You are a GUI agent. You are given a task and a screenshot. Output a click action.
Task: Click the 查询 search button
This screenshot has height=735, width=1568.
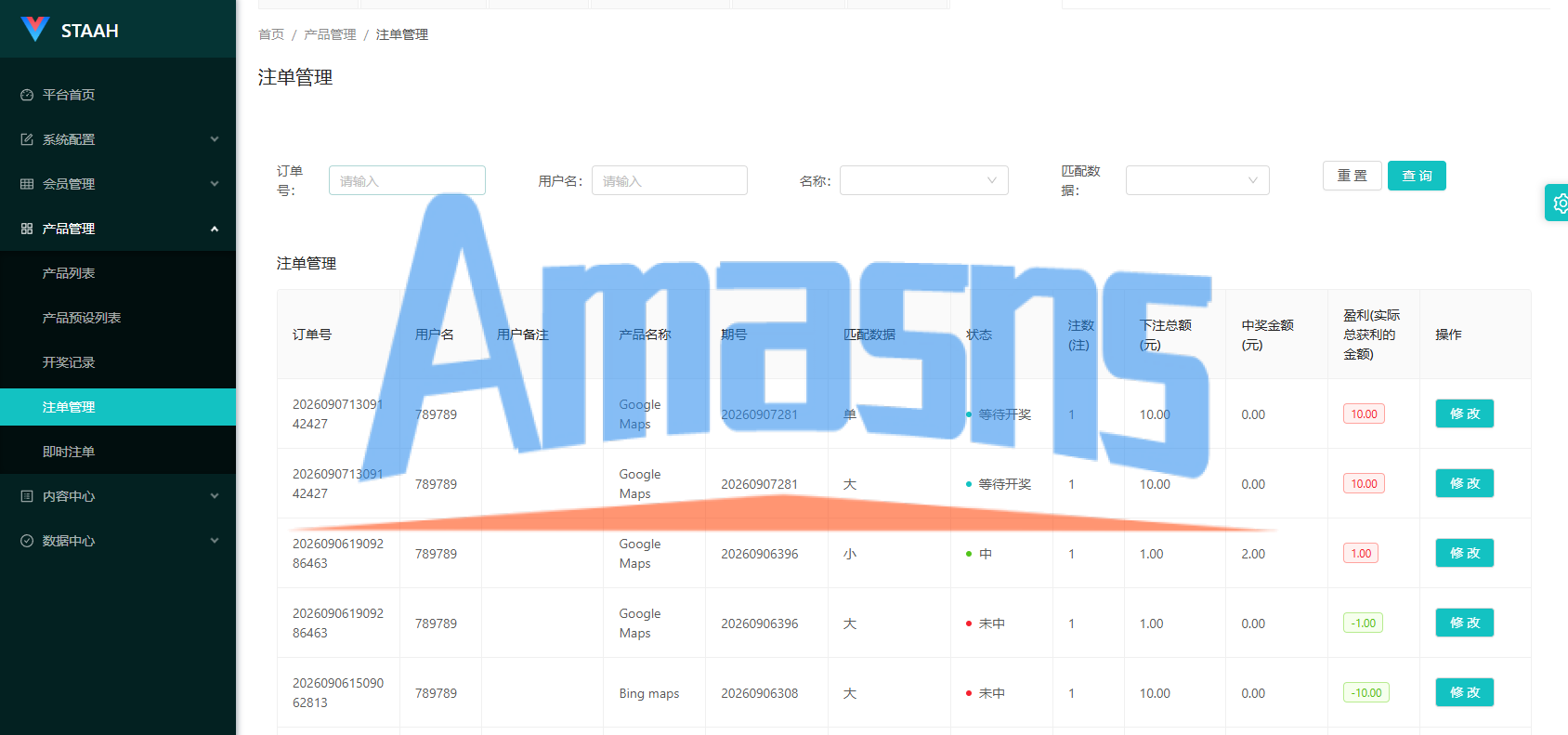click(1417, 176)
